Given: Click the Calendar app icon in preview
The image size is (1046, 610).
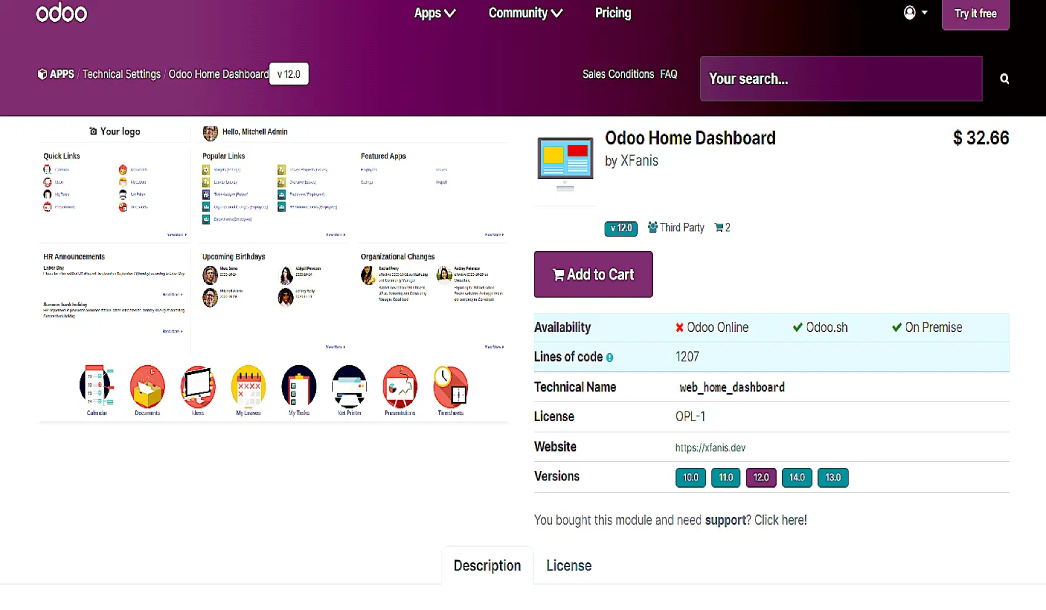Looking at the screenshot, I should 97,387.
